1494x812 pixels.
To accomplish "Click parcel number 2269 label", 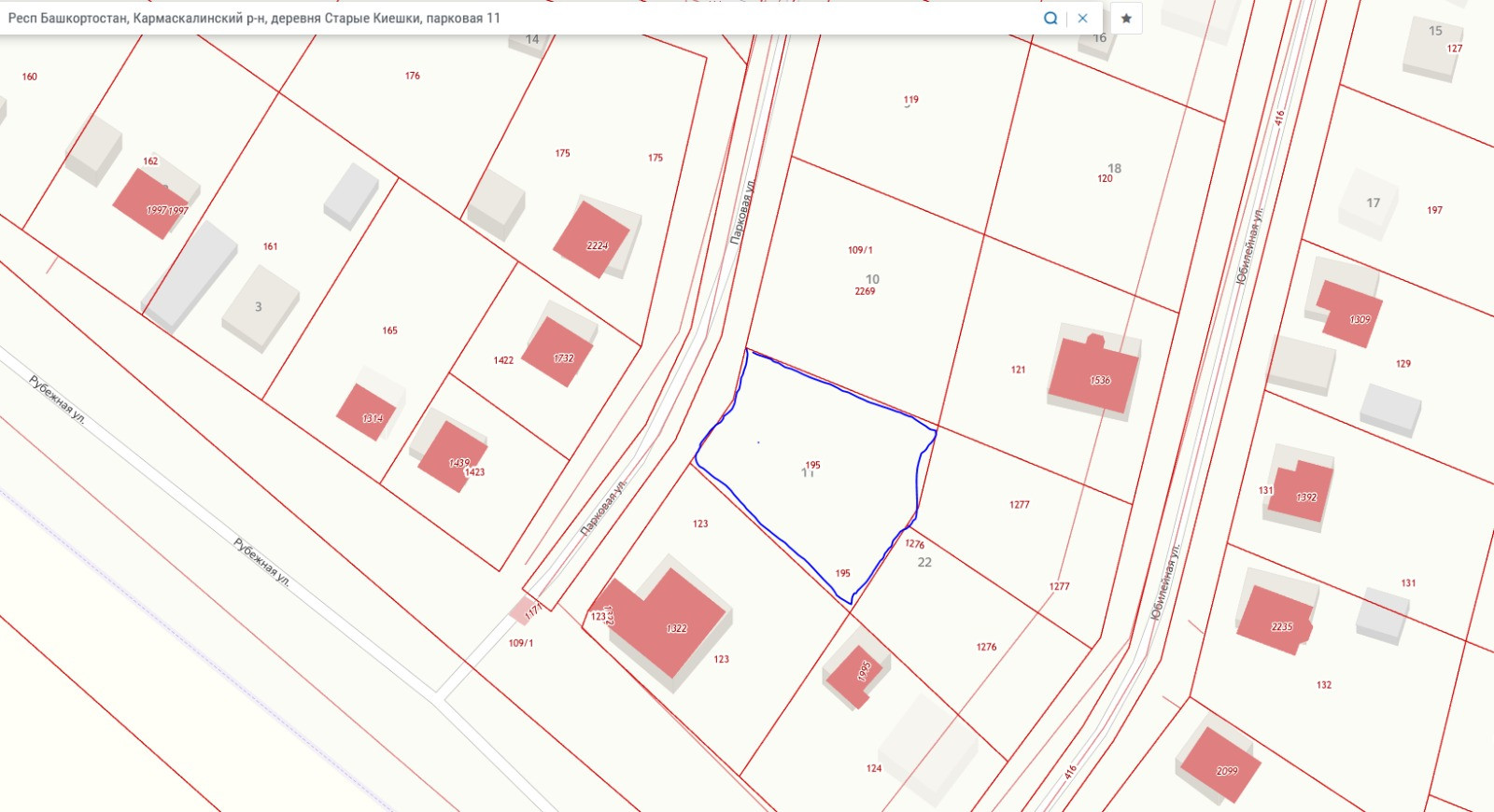I will tap(865, 291).
